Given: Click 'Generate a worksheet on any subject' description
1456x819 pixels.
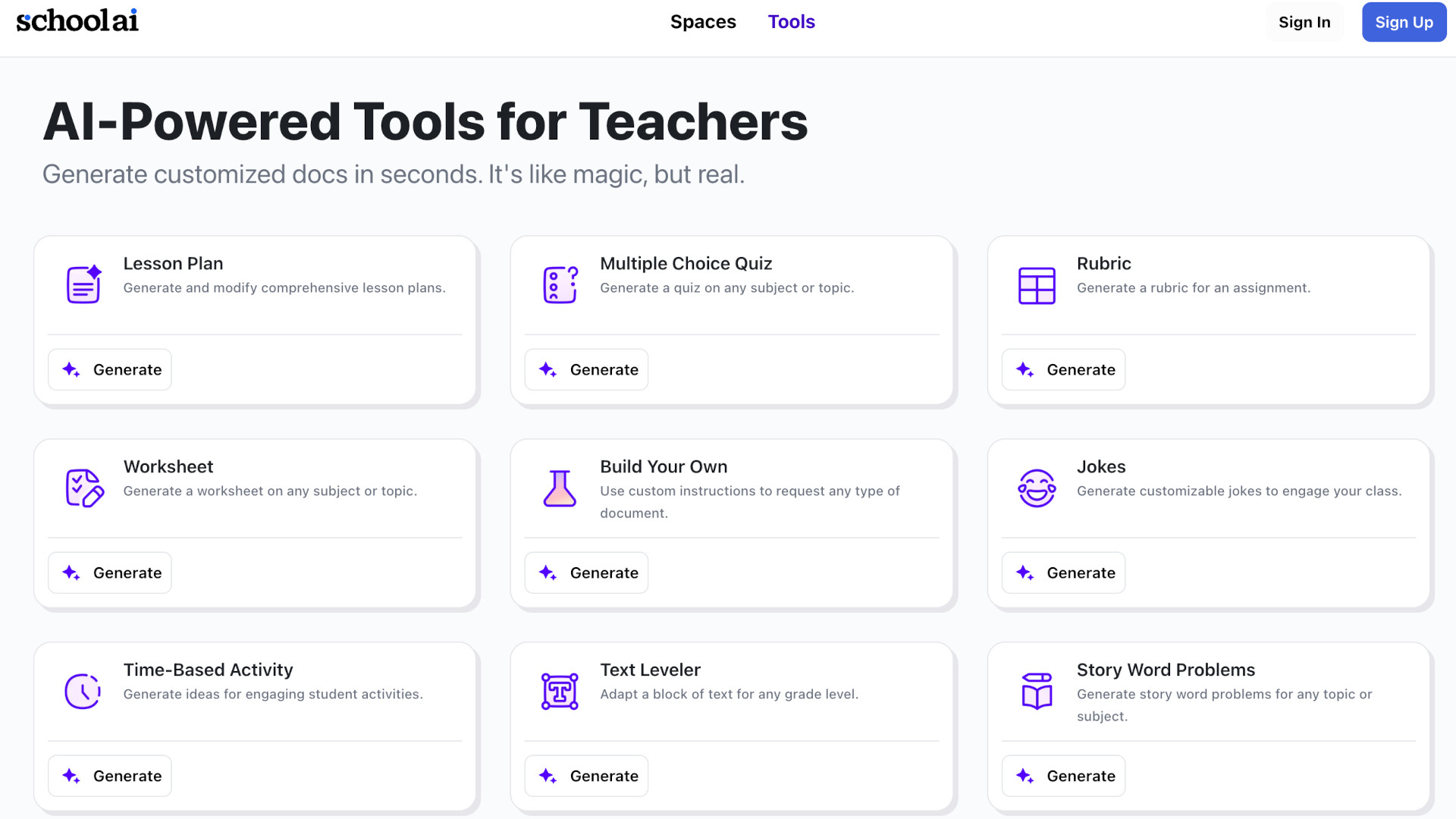Looking at the screenshot, I should click(270, 491).
